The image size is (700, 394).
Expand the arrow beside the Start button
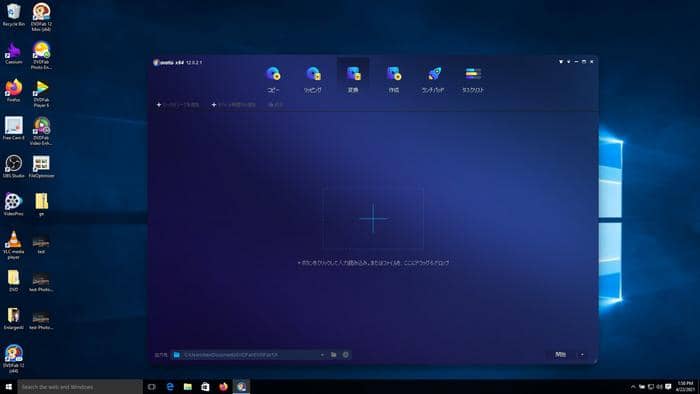coord(582,355)
